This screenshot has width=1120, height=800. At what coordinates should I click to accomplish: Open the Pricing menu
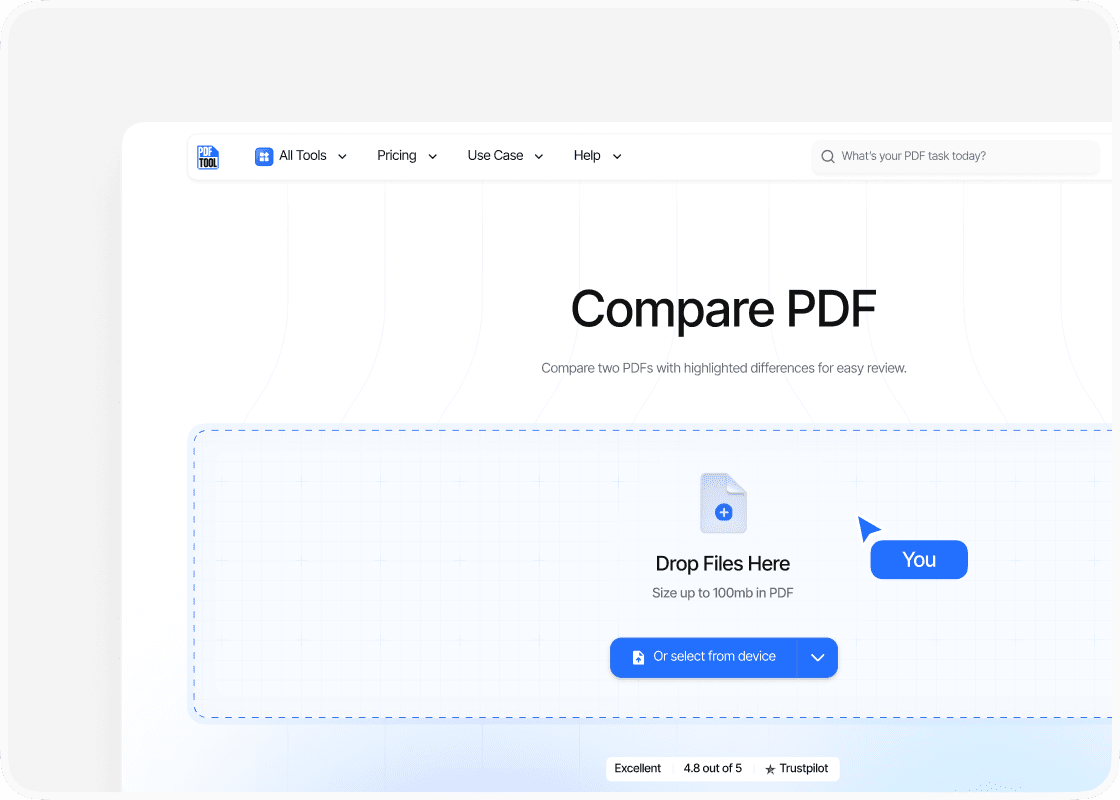pyautogui.click(x=397, y=156)
